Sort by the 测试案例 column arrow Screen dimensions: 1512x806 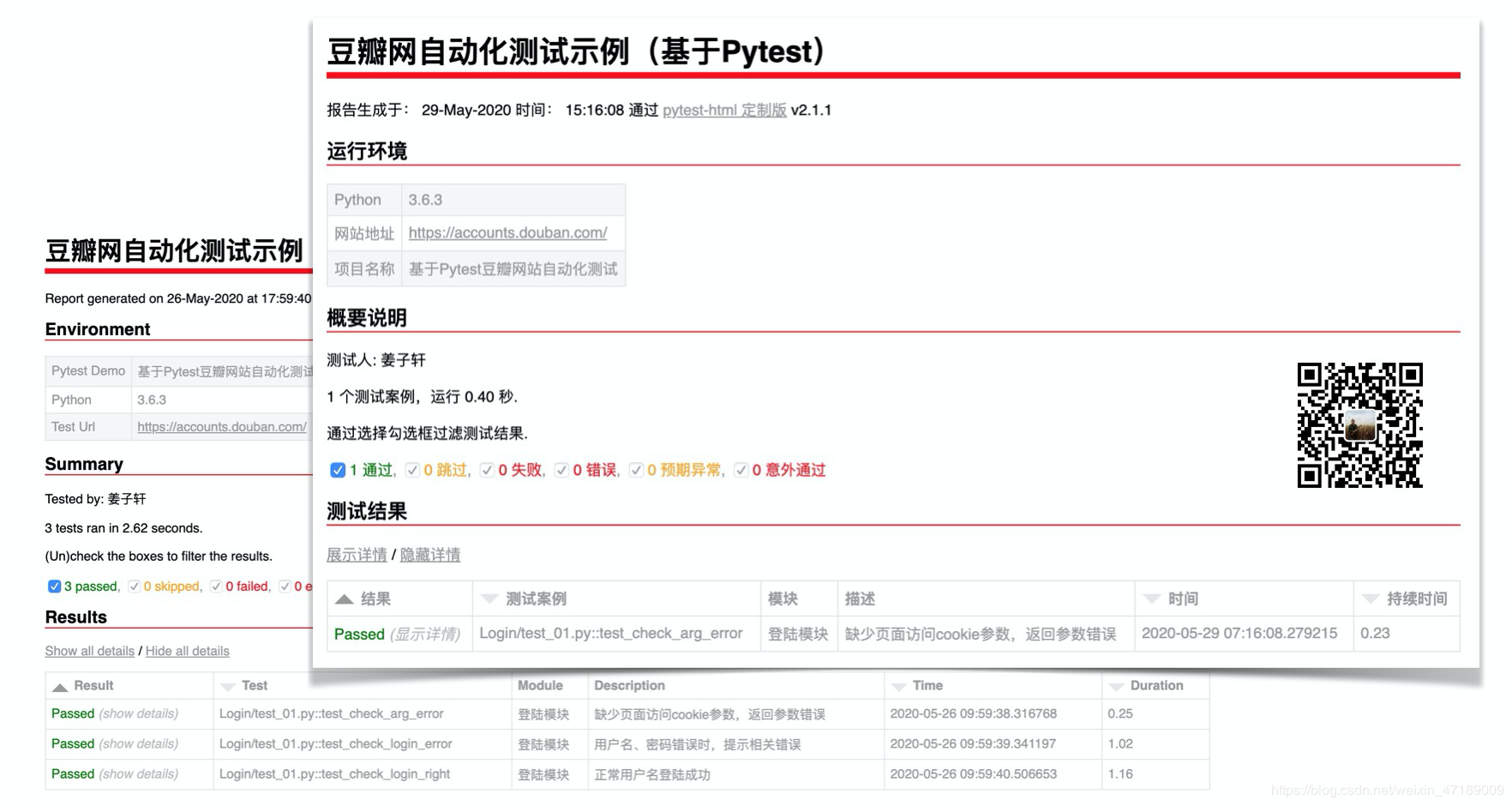(489, 598)
